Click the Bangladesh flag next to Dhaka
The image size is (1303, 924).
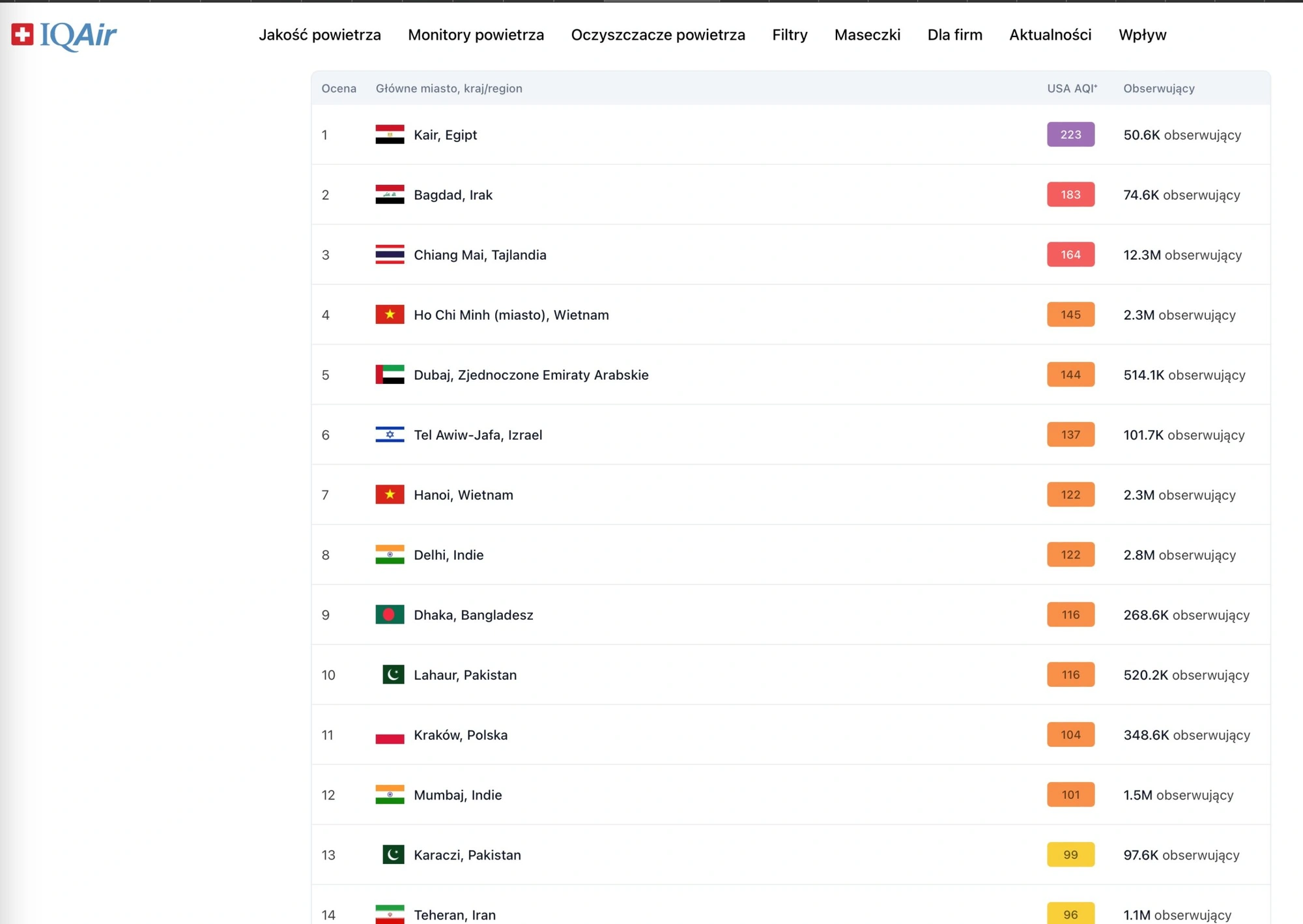coord(390,614)
